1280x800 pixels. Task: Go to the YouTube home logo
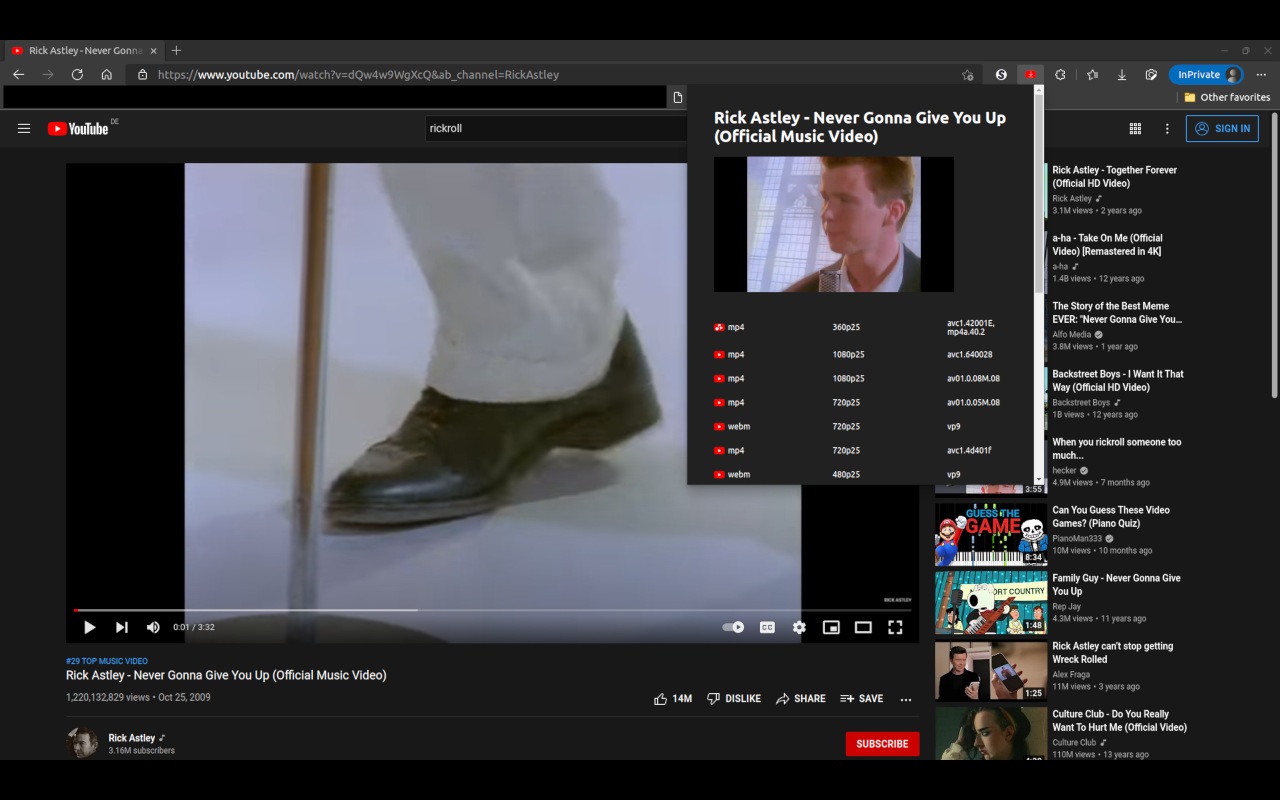pyautogui.click(x=78, y=128)
